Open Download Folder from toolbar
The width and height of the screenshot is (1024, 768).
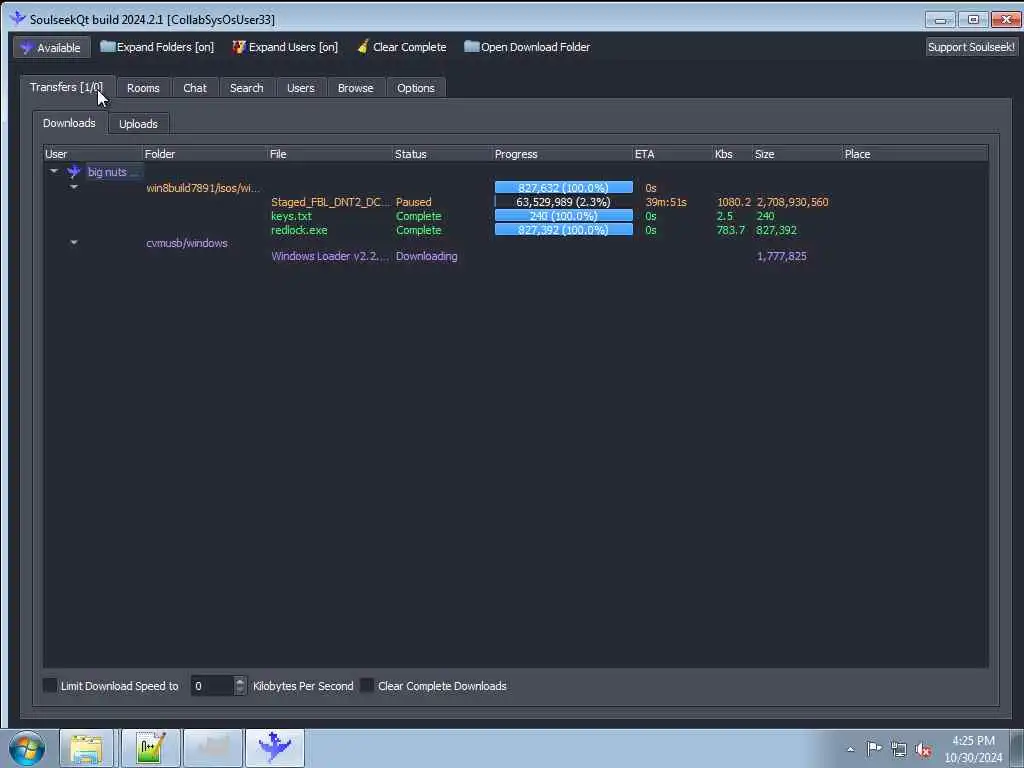pyautogui.click(x=527, y=47)
